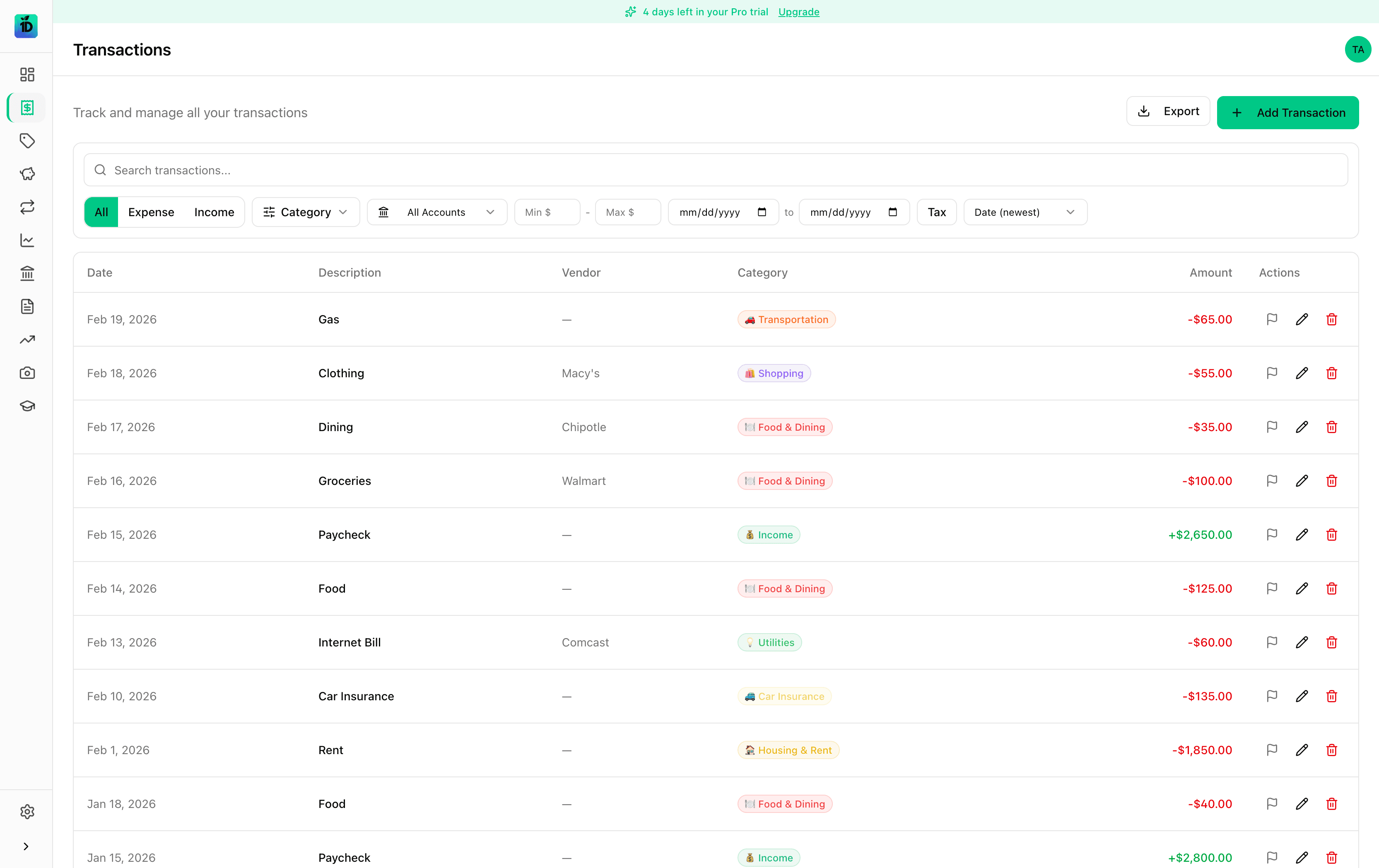Delete the Clothing transaction
1379x868 pixels.
click(x=1331, y=373)
